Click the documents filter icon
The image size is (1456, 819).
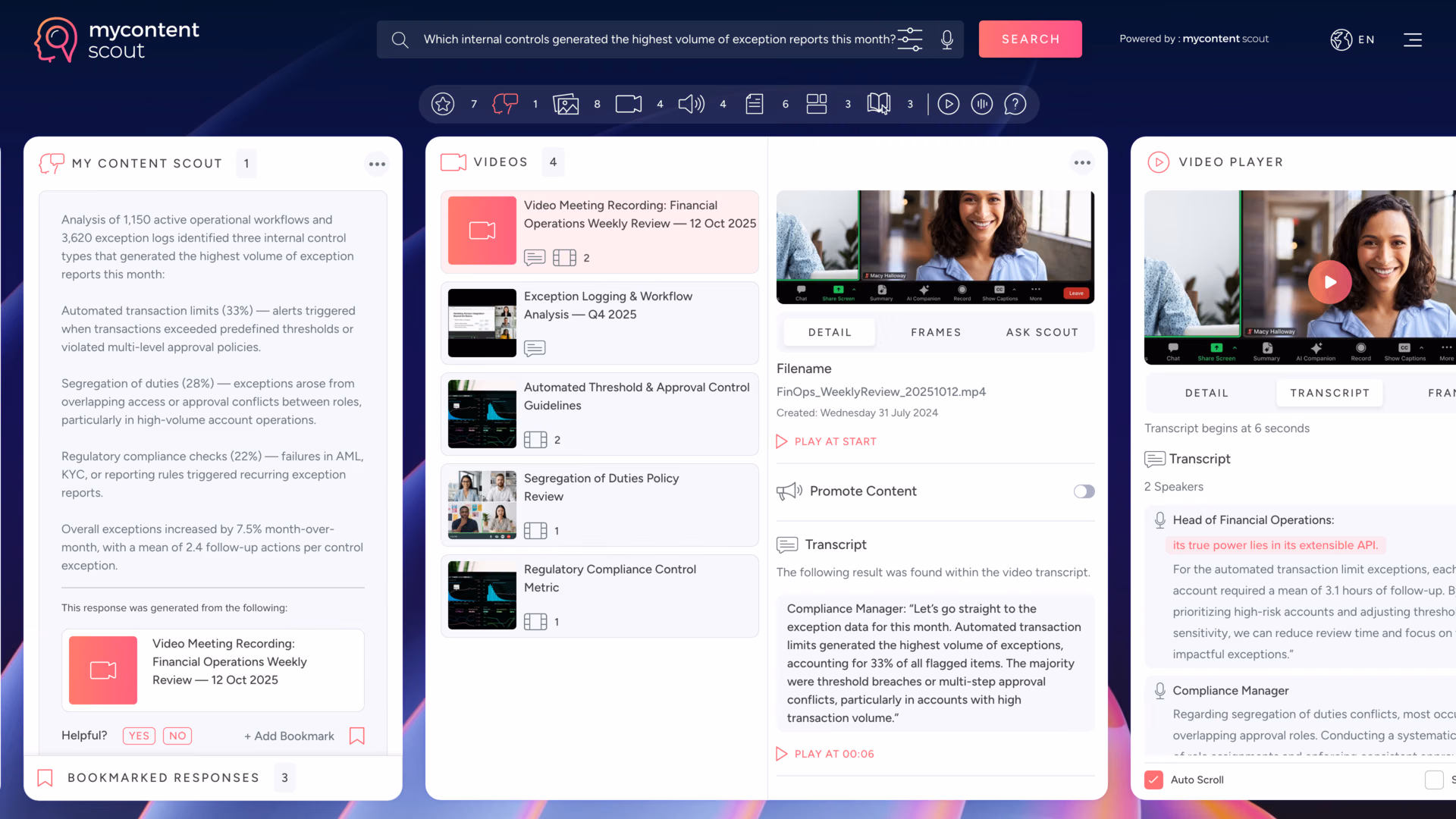(754, 104)
